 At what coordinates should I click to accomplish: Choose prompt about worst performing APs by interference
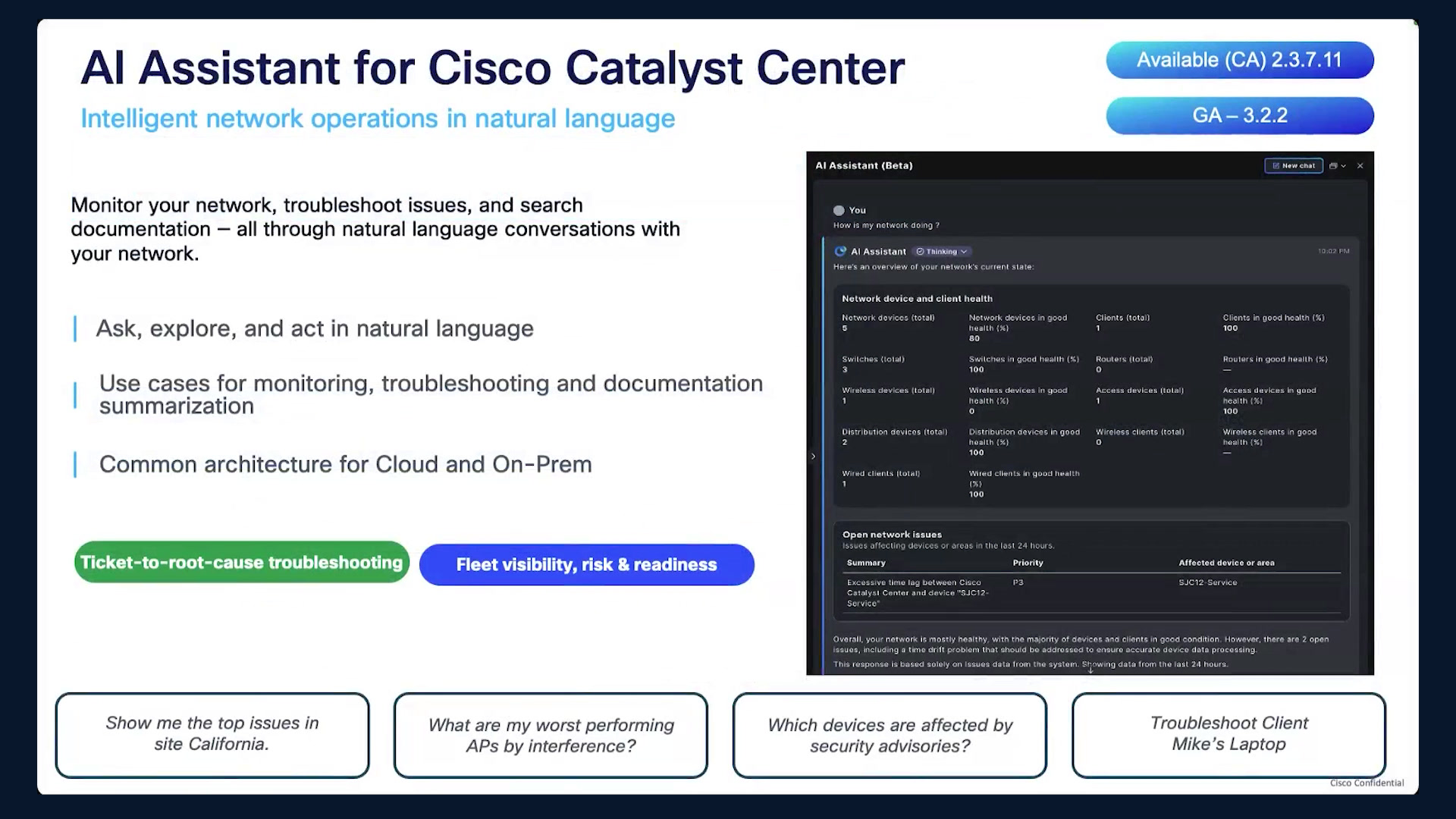point(551,735)
